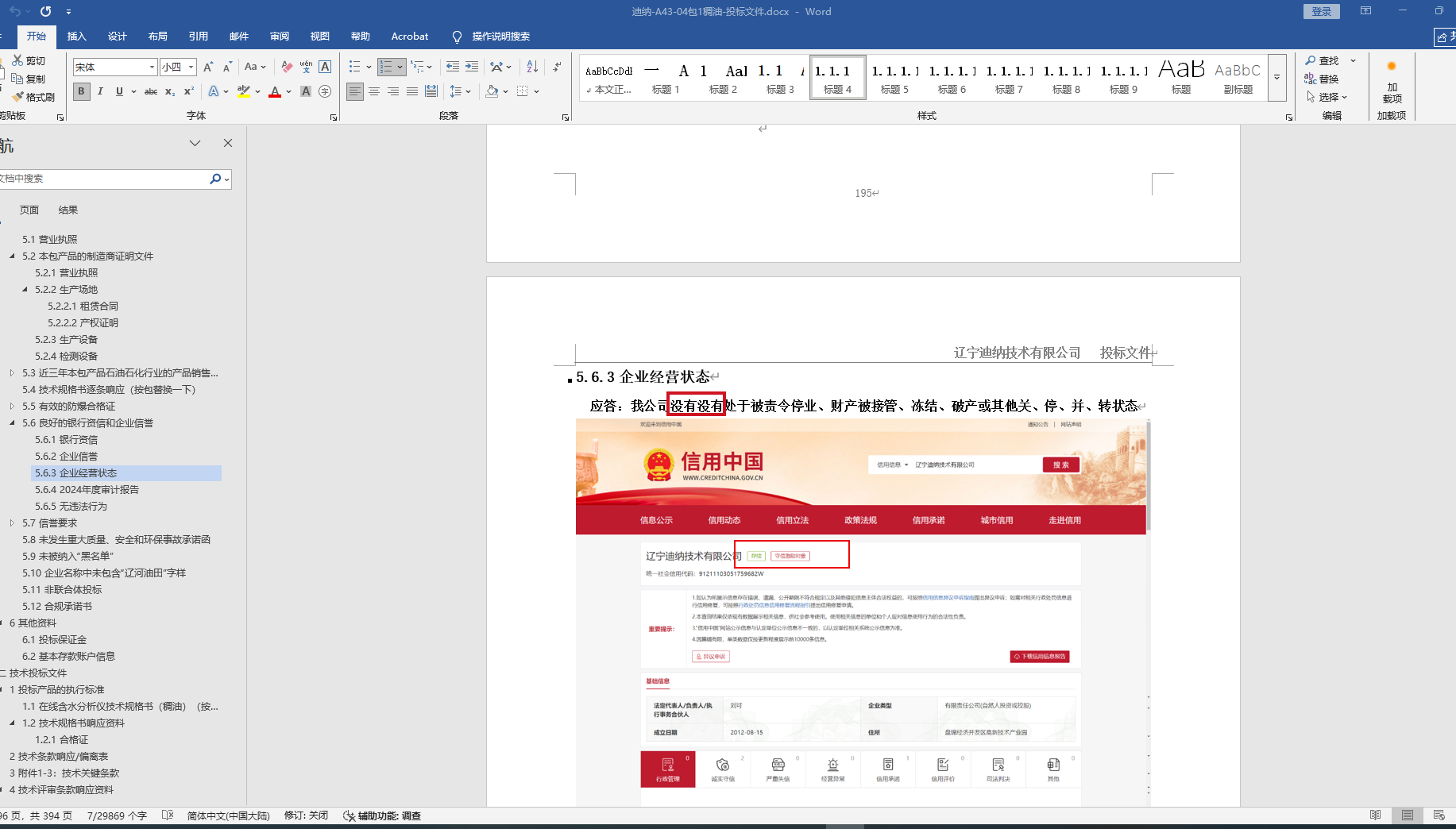Switch to Web Layout view in status bar
This screenshot has height=829, width=1456.
(x=1439, y=816)
